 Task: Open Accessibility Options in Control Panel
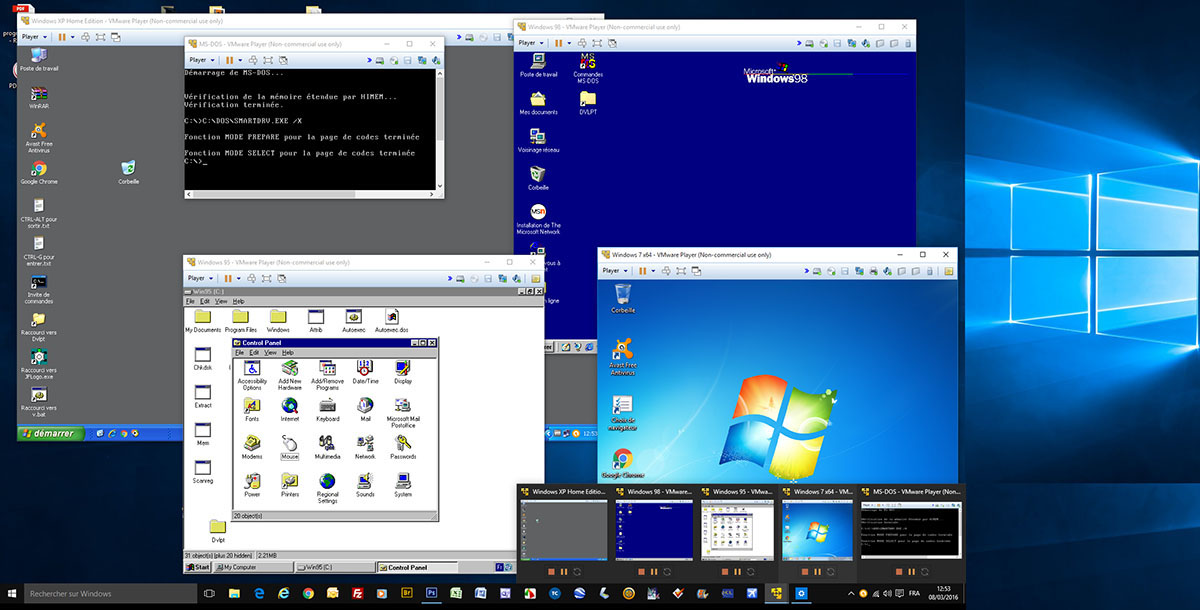(x=252, y=375)
